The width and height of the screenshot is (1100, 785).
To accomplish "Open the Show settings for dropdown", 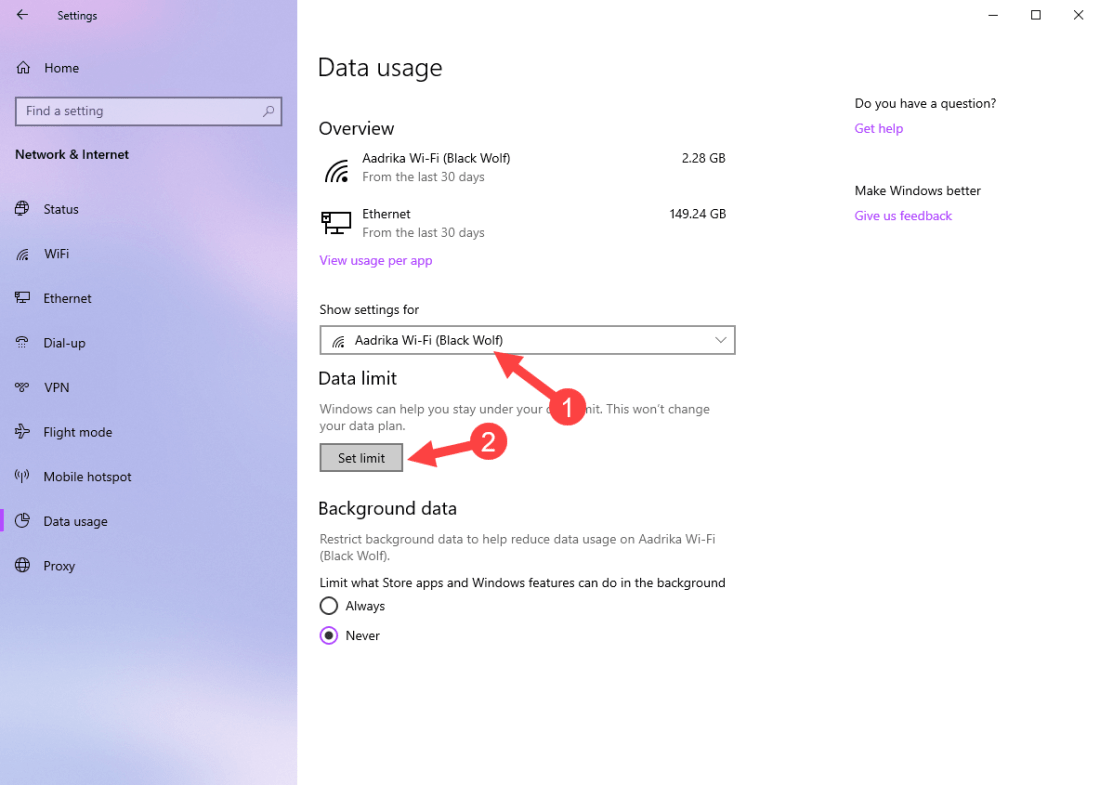I will coord(527,340).
